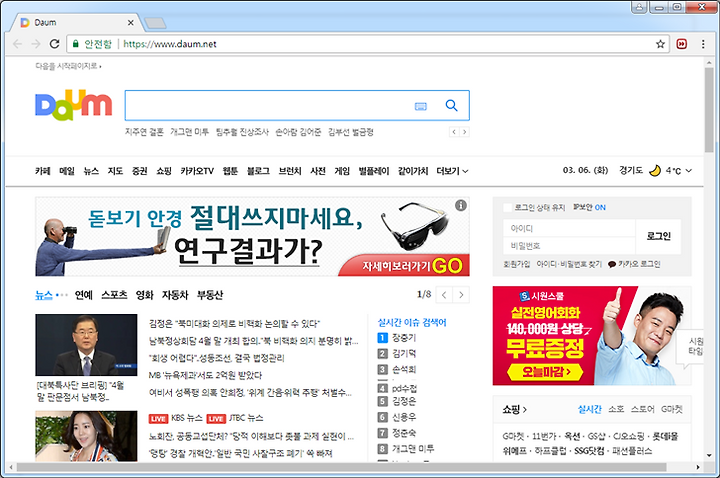Go forward with the browser forward arrow
The width and height of the screenshot is (720, 478).
[x=36, y=44]
